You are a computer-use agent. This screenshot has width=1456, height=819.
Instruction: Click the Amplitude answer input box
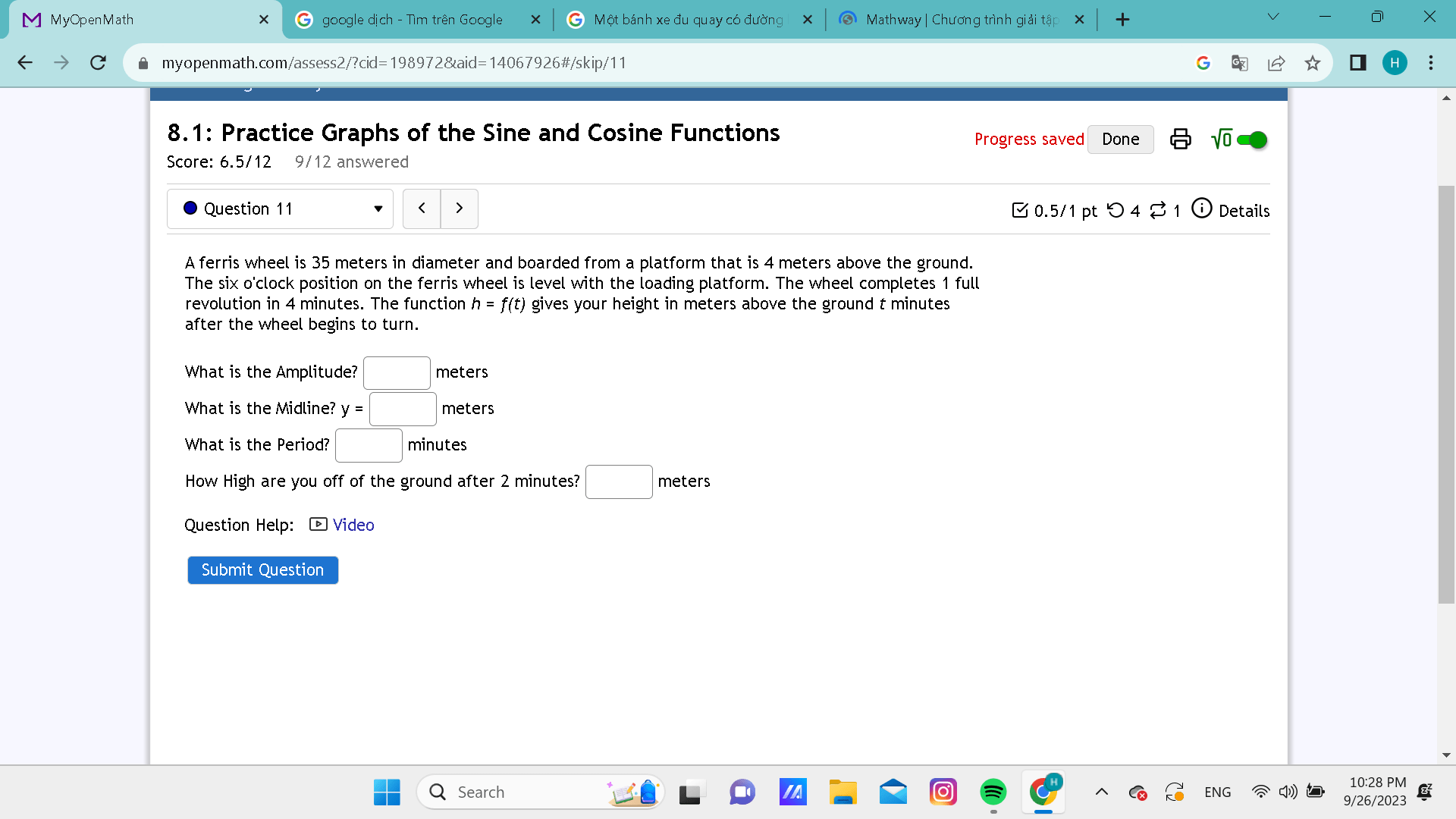tap(397, 372)
